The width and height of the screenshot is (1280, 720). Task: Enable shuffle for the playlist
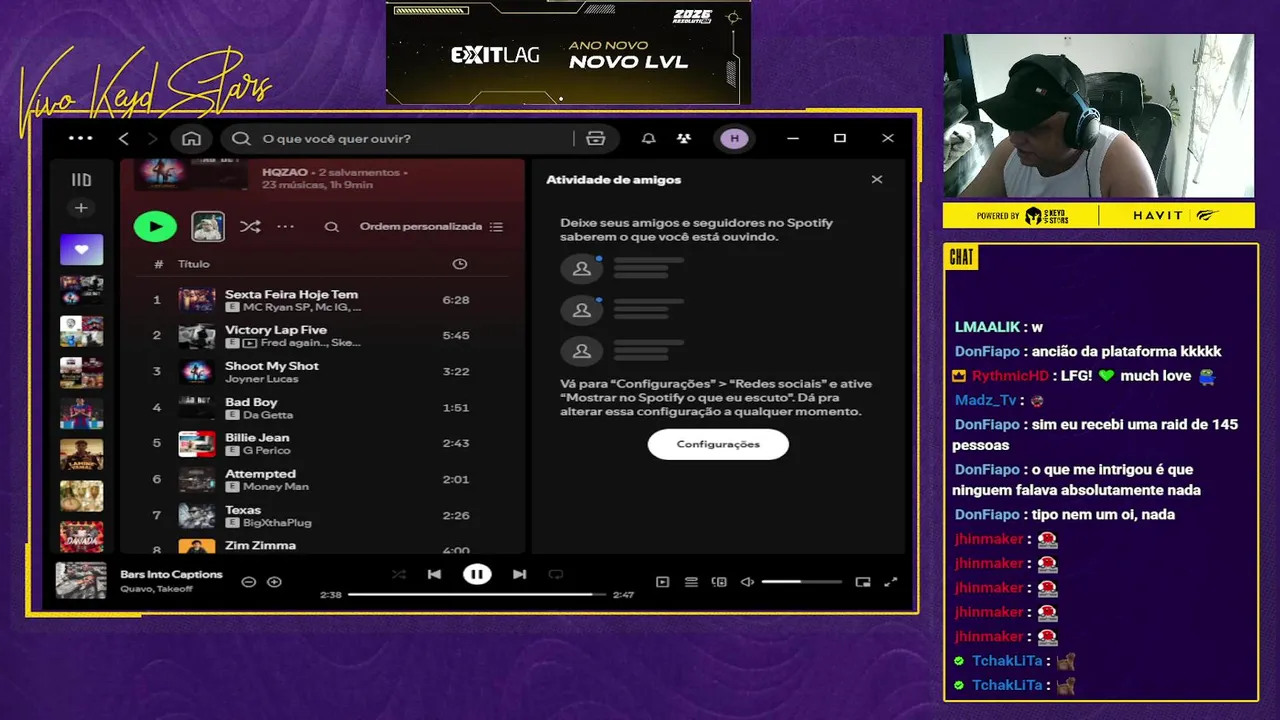(250, 227)
